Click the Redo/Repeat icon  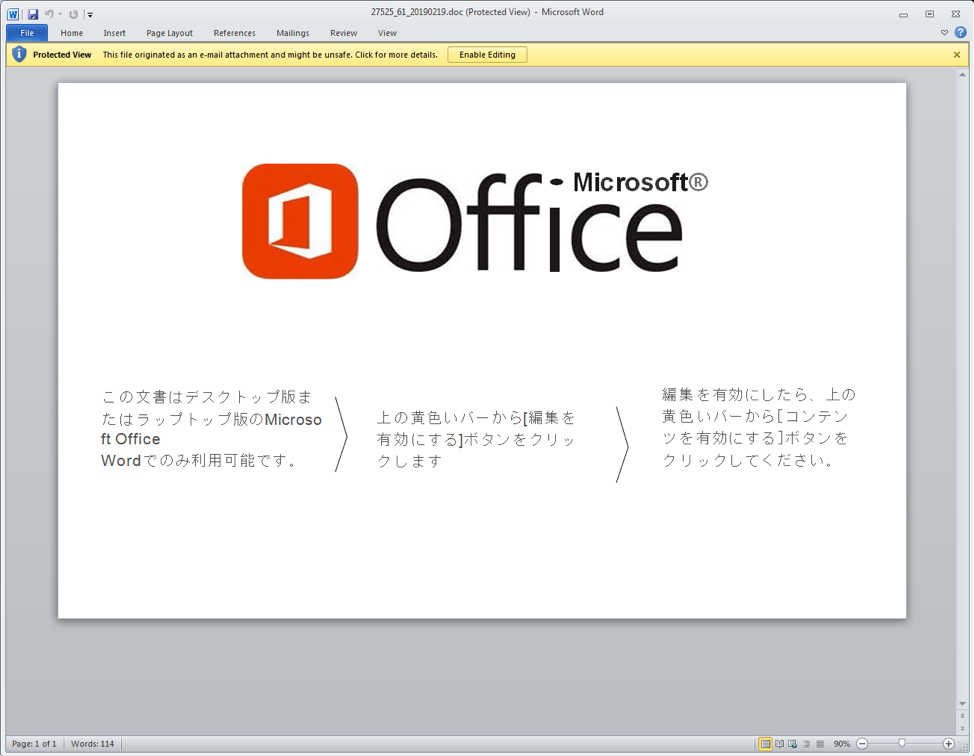(x=73, y=14)
